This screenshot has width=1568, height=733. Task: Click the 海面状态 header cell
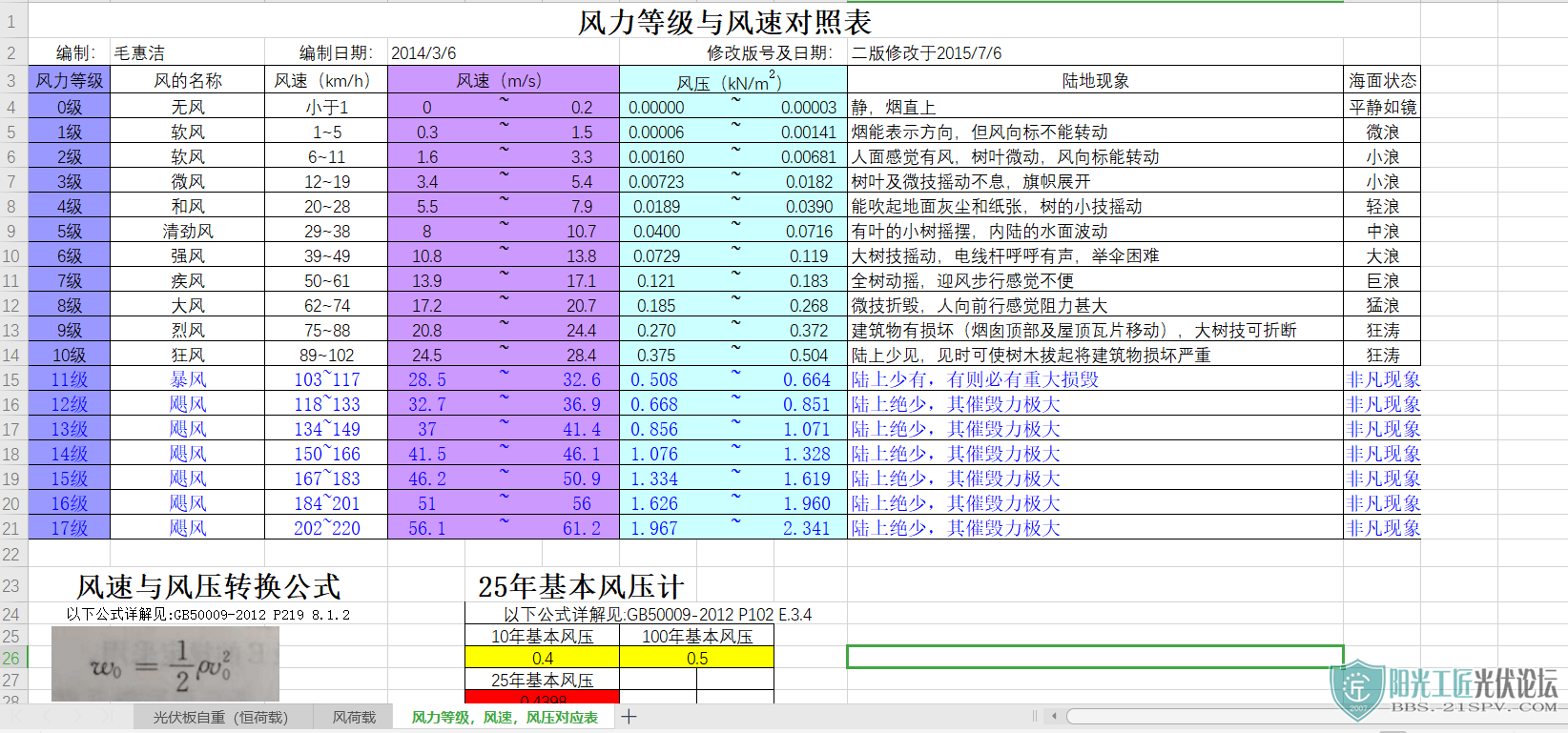click(1382, 80)
